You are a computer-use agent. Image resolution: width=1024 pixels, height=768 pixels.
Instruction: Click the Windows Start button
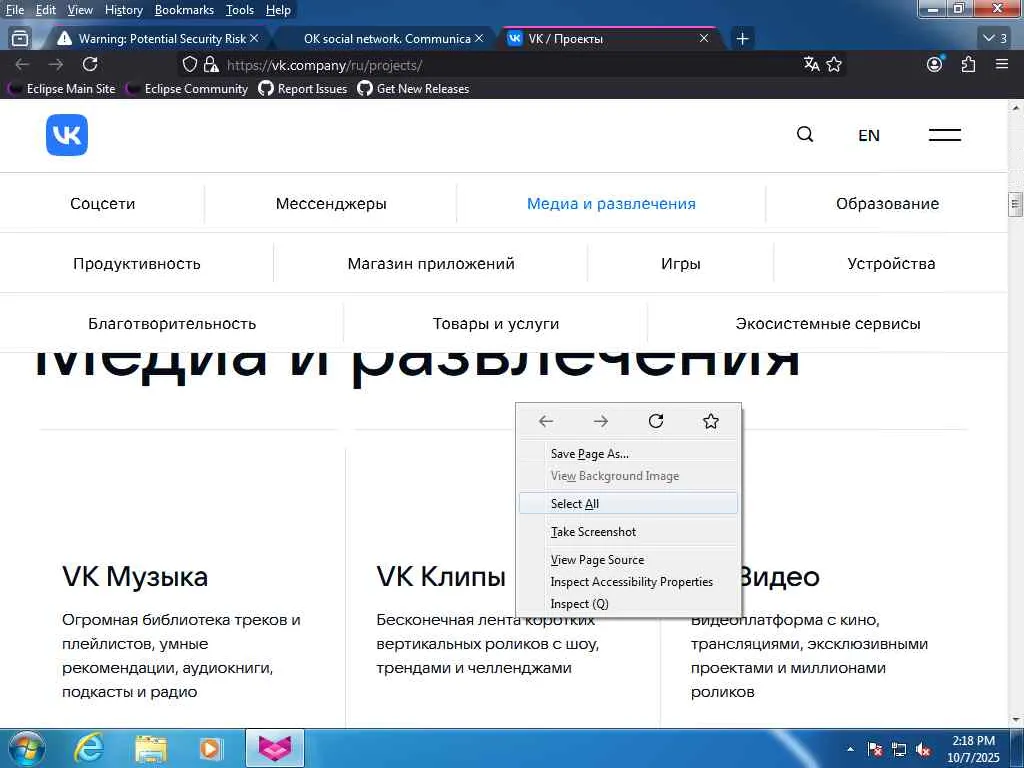[27, 748]
